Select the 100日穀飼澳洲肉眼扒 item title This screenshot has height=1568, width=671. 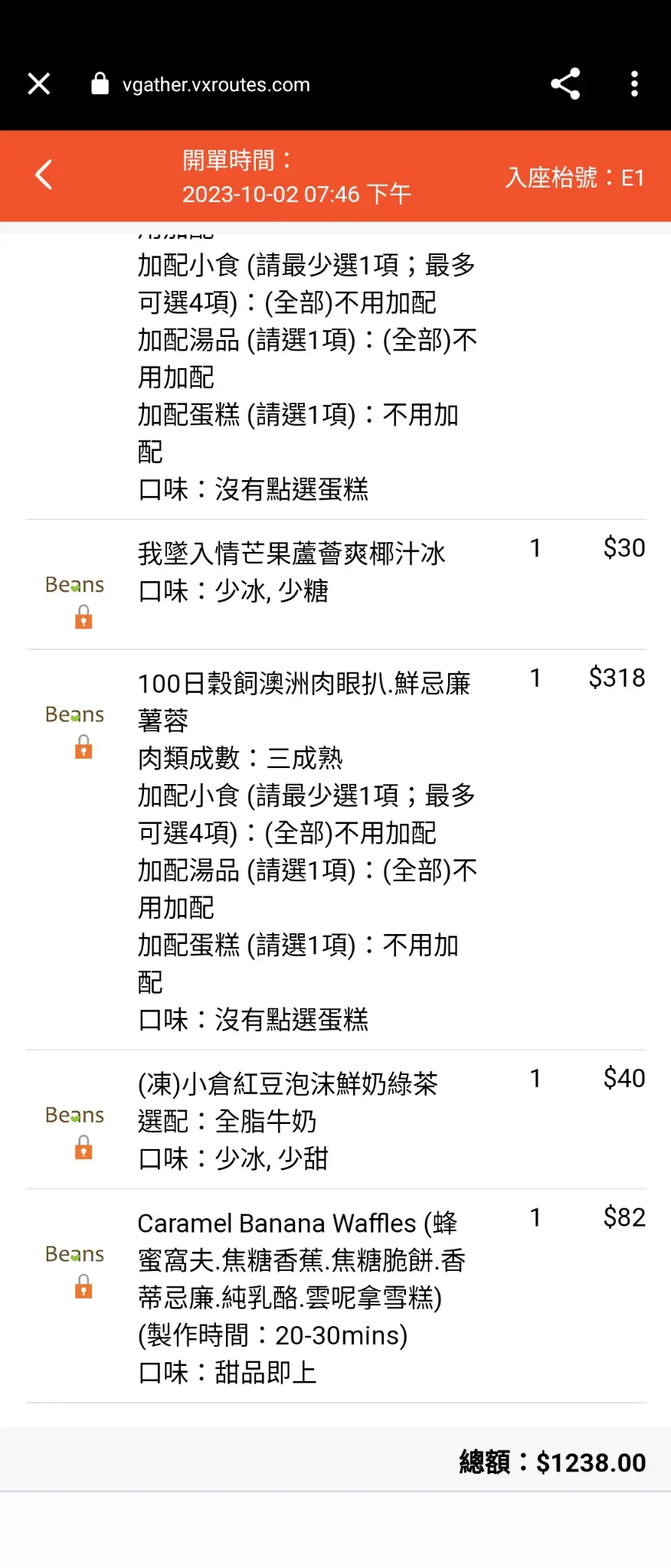(x=304, y=701)
